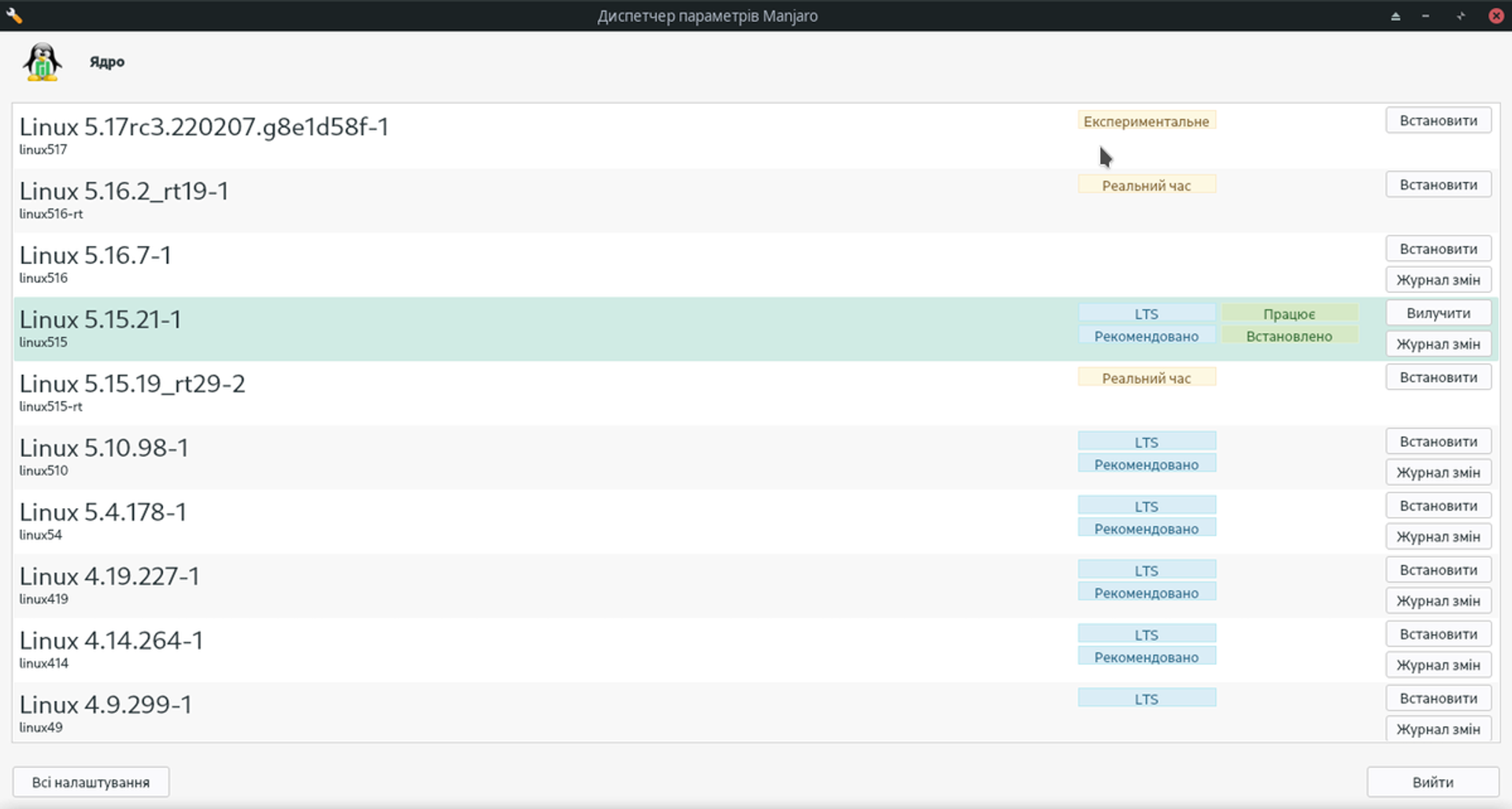Image resolution: width=1512 pixels, height=809 pixels.
Task: Click 'Рекомендовано' tag on Linux 4.14.264-1
Action: pyautogui.click(x=1147, y=658)
